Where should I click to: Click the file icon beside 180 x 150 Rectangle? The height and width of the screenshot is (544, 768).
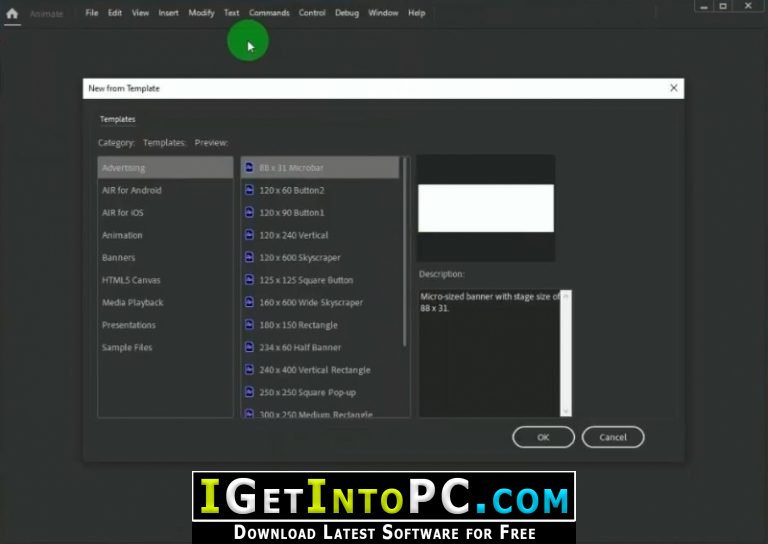pos(249,325)
